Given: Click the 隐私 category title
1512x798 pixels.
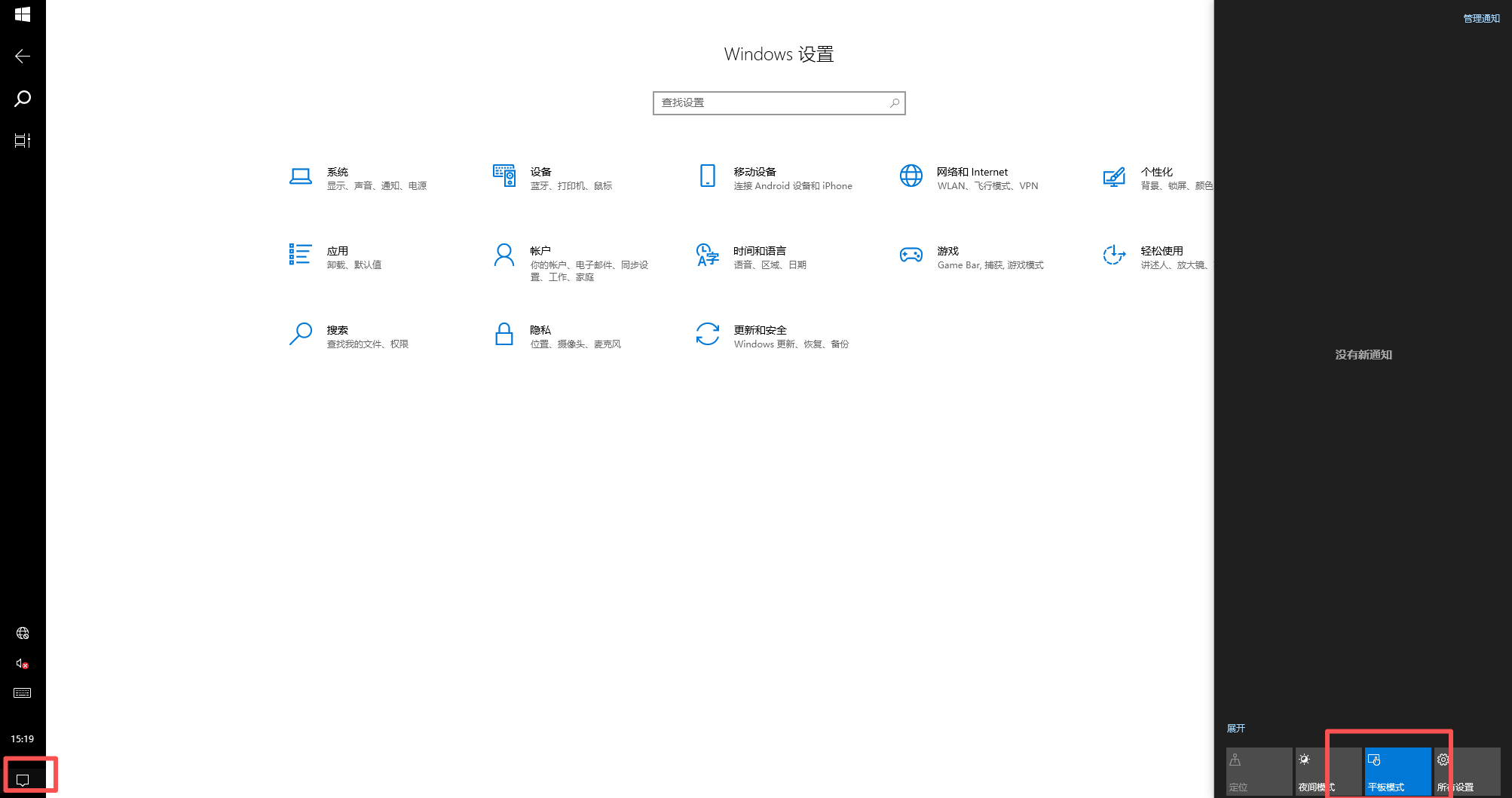Looking at the screenshot, I should [x=541, y=331].
